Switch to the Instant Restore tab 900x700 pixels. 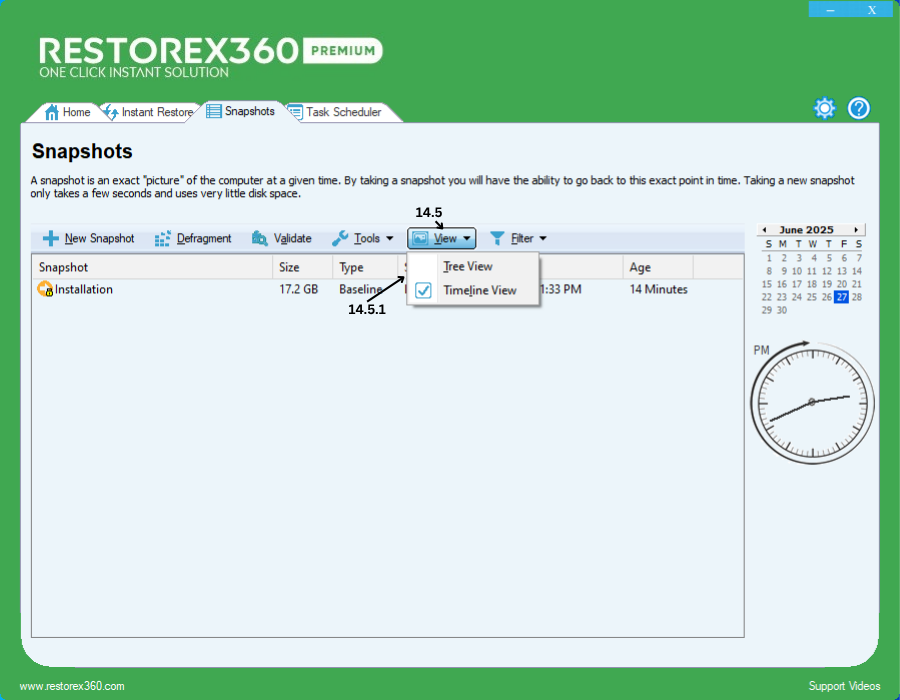click(x=149, y=112)
